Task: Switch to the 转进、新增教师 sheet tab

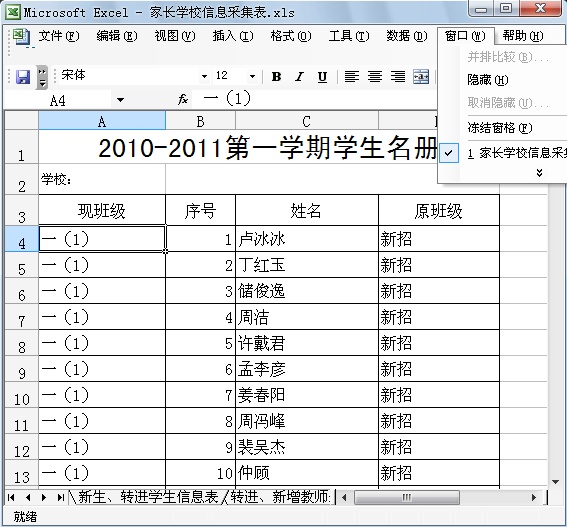Action: [280, 497]
